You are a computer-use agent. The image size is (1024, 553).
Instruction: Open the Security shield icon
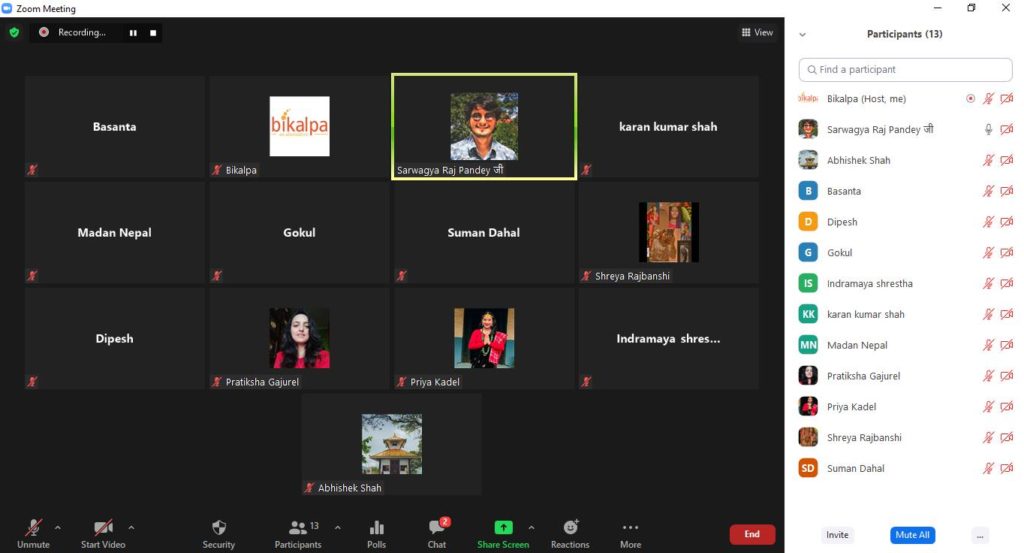pyautogui.click(x=218, y=528)
